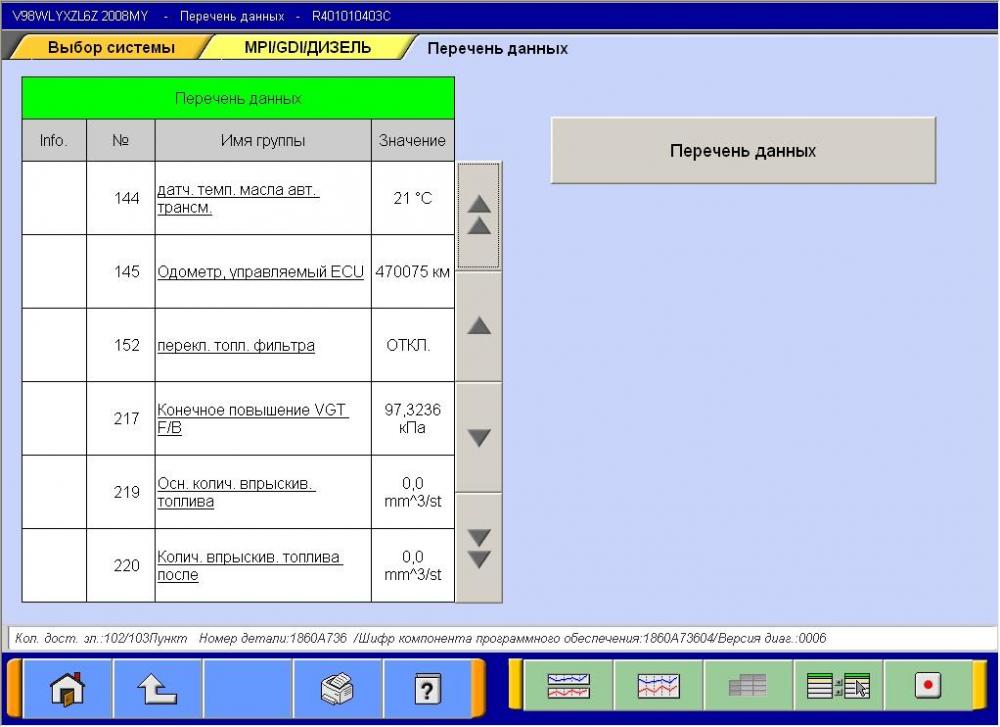Click the Имя группы column header
This screenshot has height=727, width=1000.
point(263,140)
